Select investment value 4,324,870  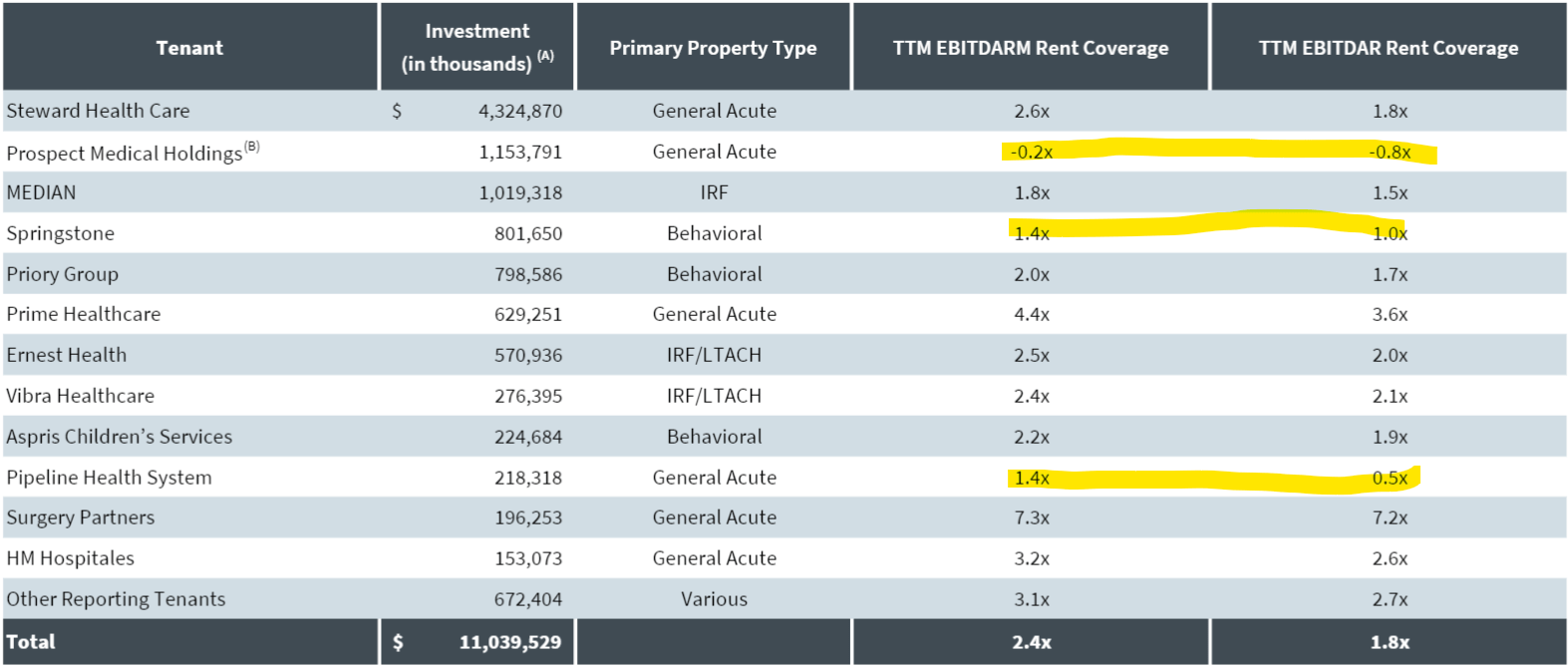(x=520, y=111)
